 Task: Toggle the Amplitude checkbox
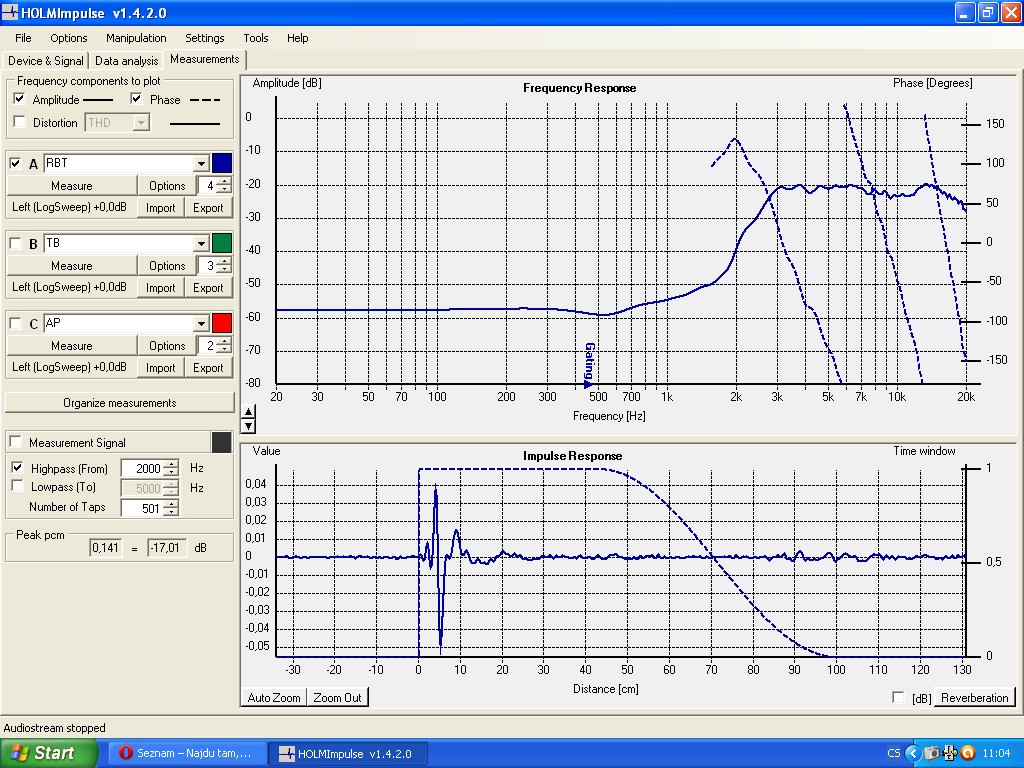point(20,99)
